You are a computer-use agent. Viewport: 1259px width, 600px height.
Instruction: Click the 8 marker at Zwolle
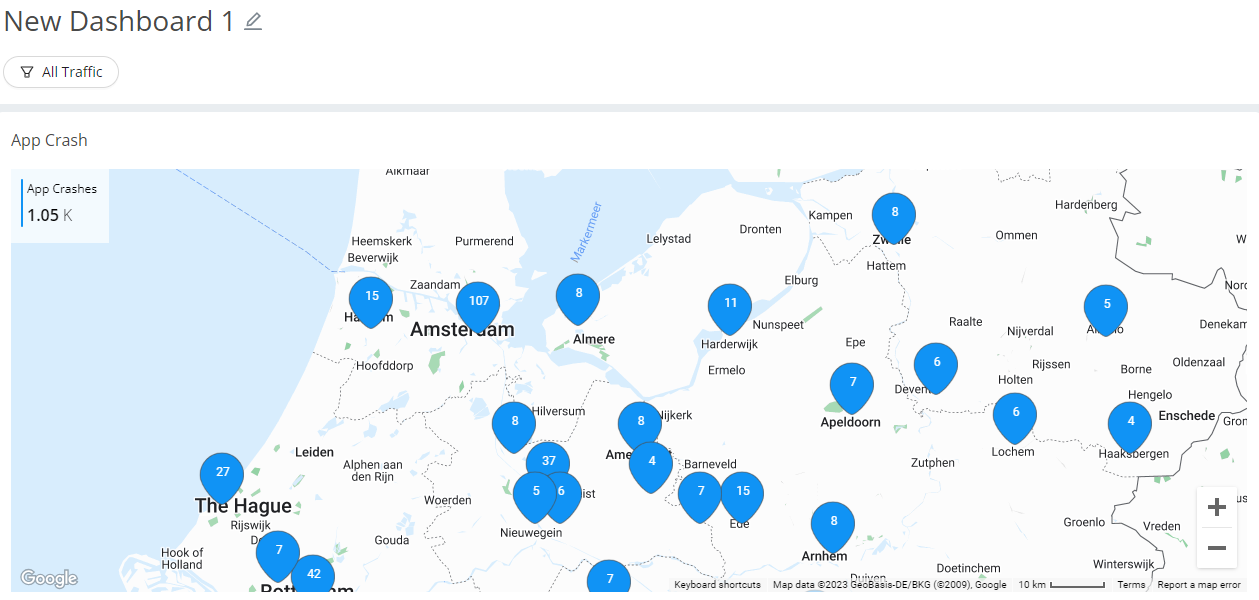pos(894,214)
